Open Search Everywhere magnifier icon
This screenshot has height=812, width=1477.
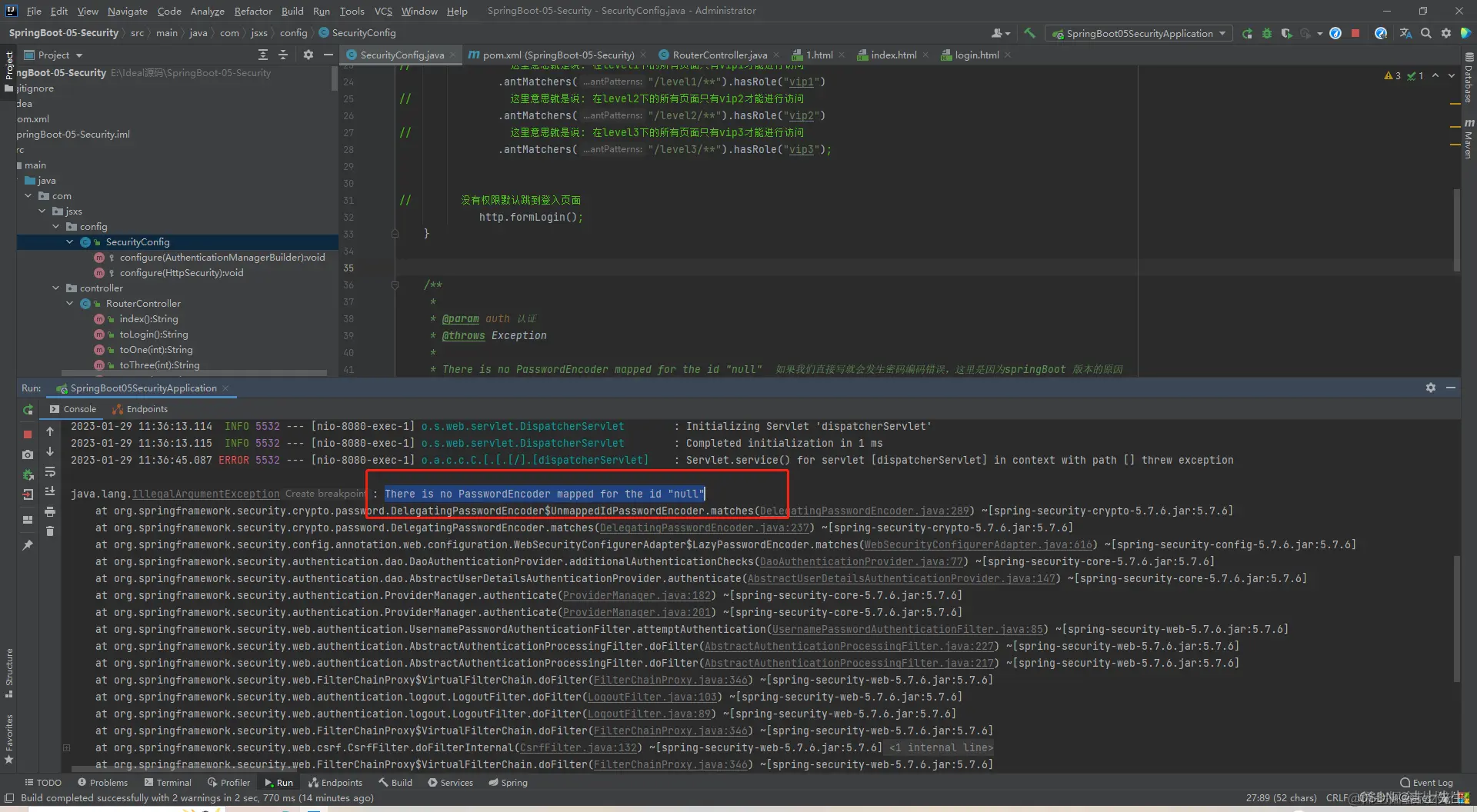(x=1426, y=33)
